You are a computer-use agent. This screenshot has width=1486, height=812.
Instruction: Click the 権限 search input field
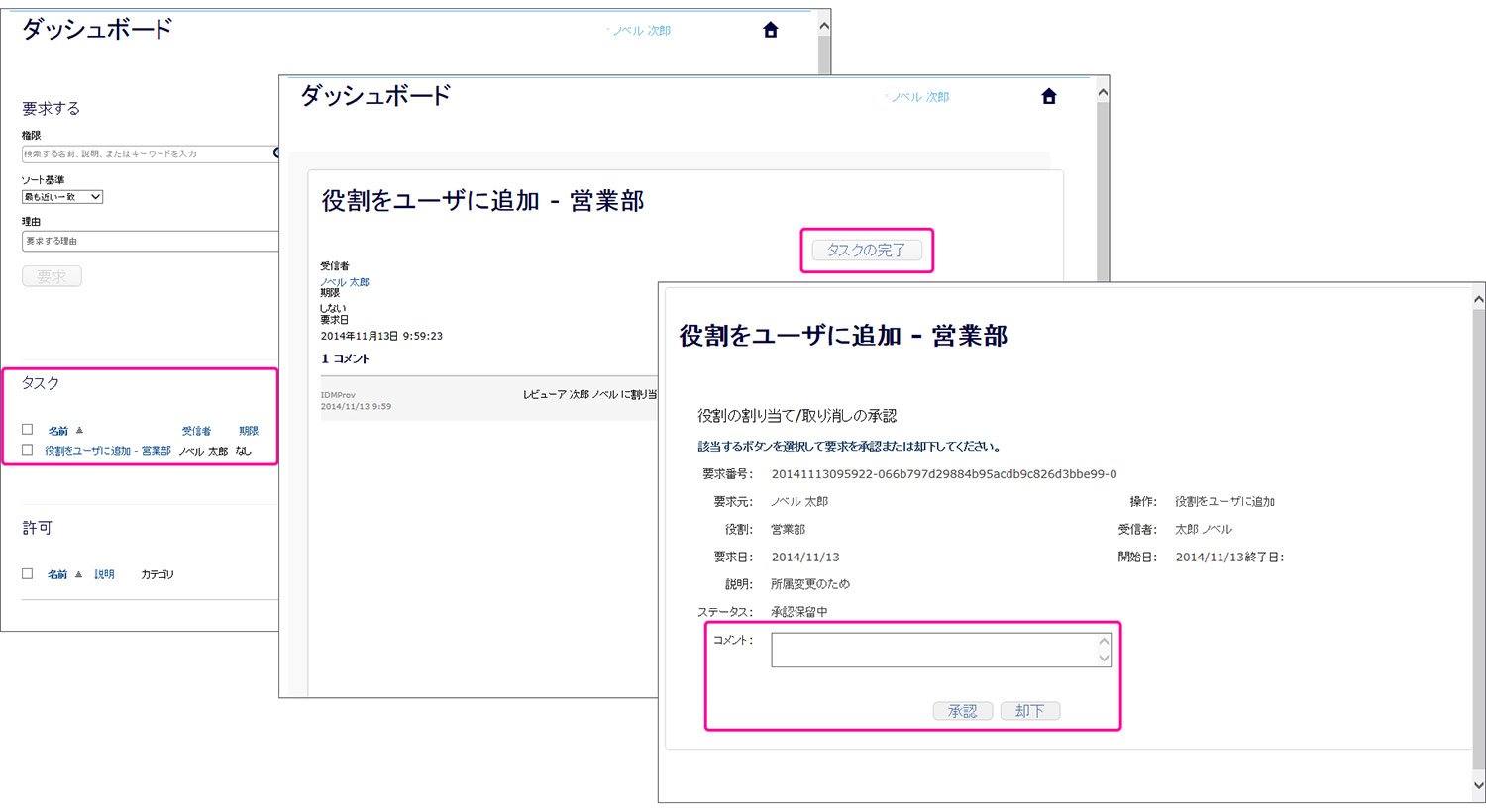(150, 153)
